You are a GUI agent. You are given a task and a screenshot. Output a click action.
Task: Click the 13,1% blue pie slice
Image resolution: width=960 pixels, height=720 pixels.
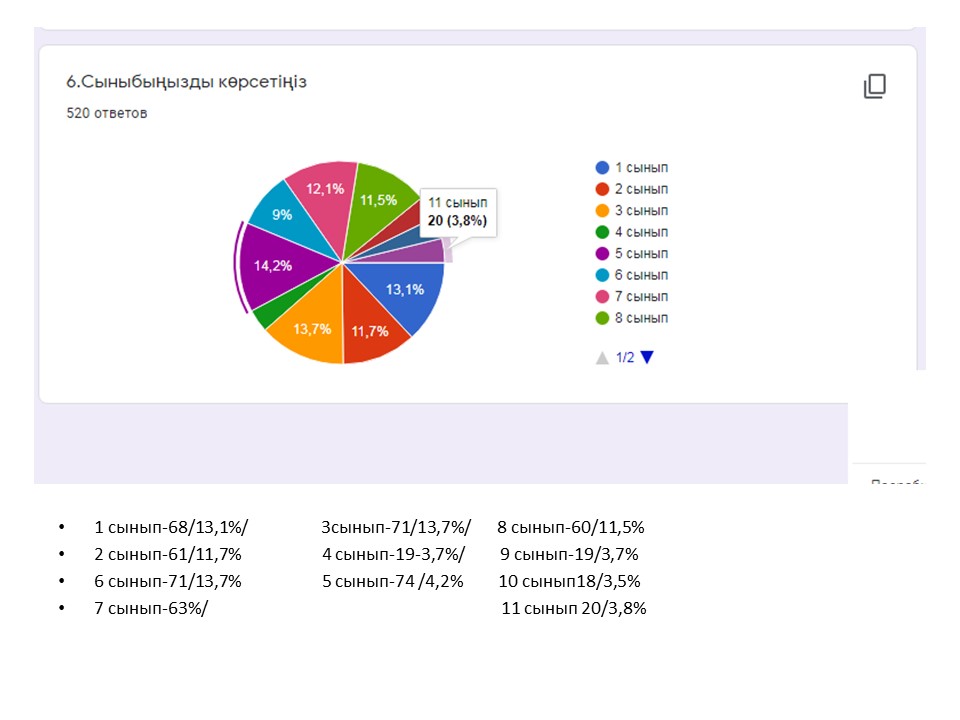[x=403, y=289]
